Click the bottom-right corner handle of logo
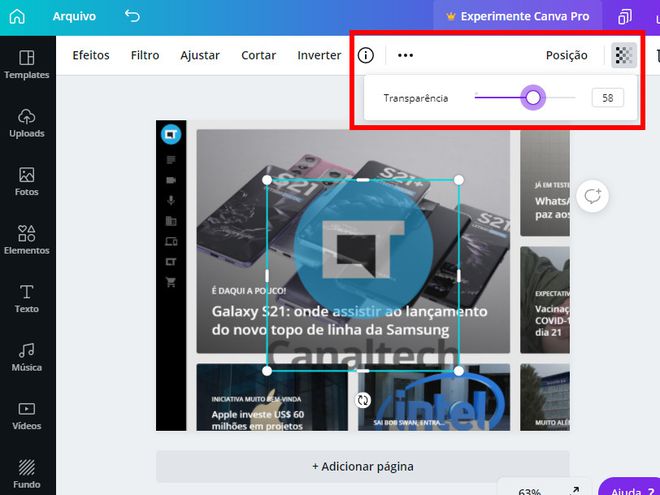The image size is (660, 495). (459, 371)
